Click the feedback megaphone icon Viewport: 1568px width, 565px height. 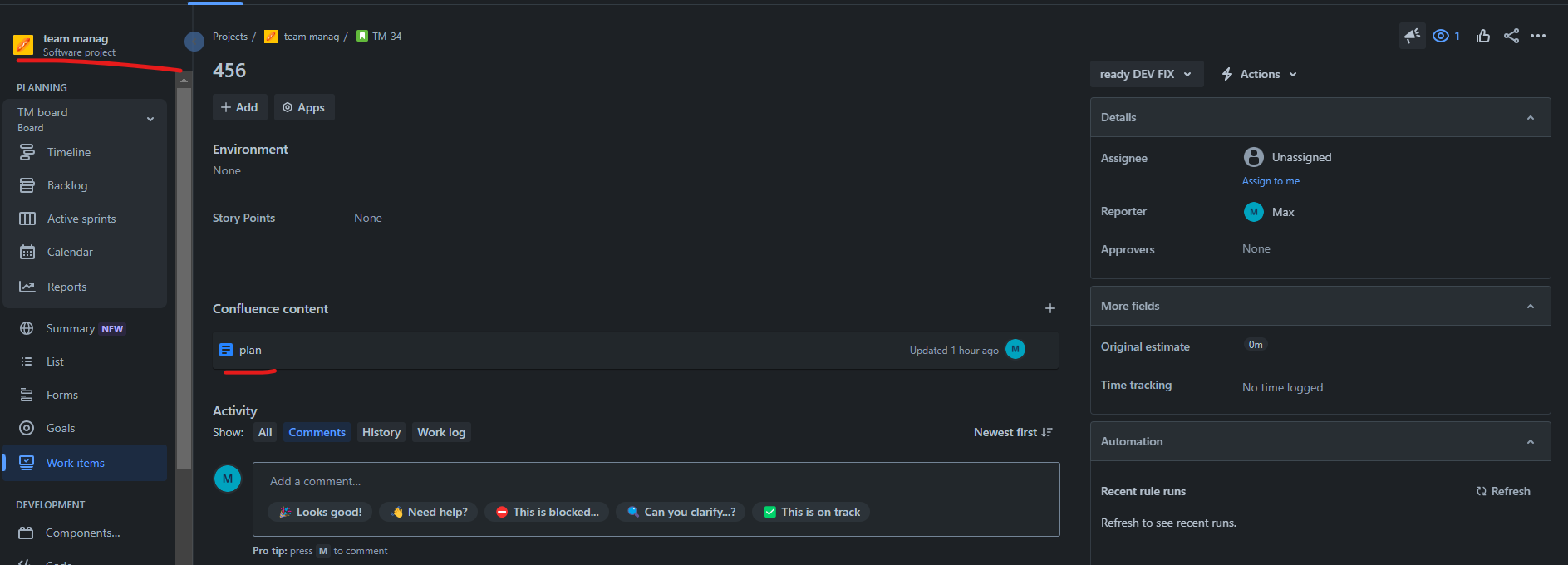coord(1412,36)
